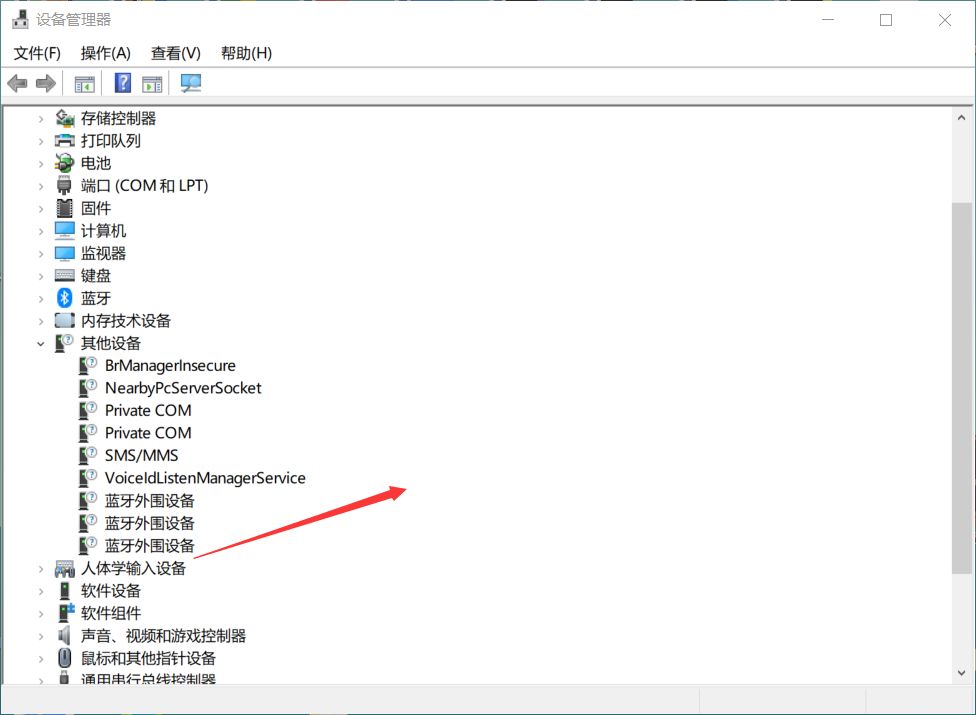
Task: Click the scroll down arrow
Action: (962, 673)
